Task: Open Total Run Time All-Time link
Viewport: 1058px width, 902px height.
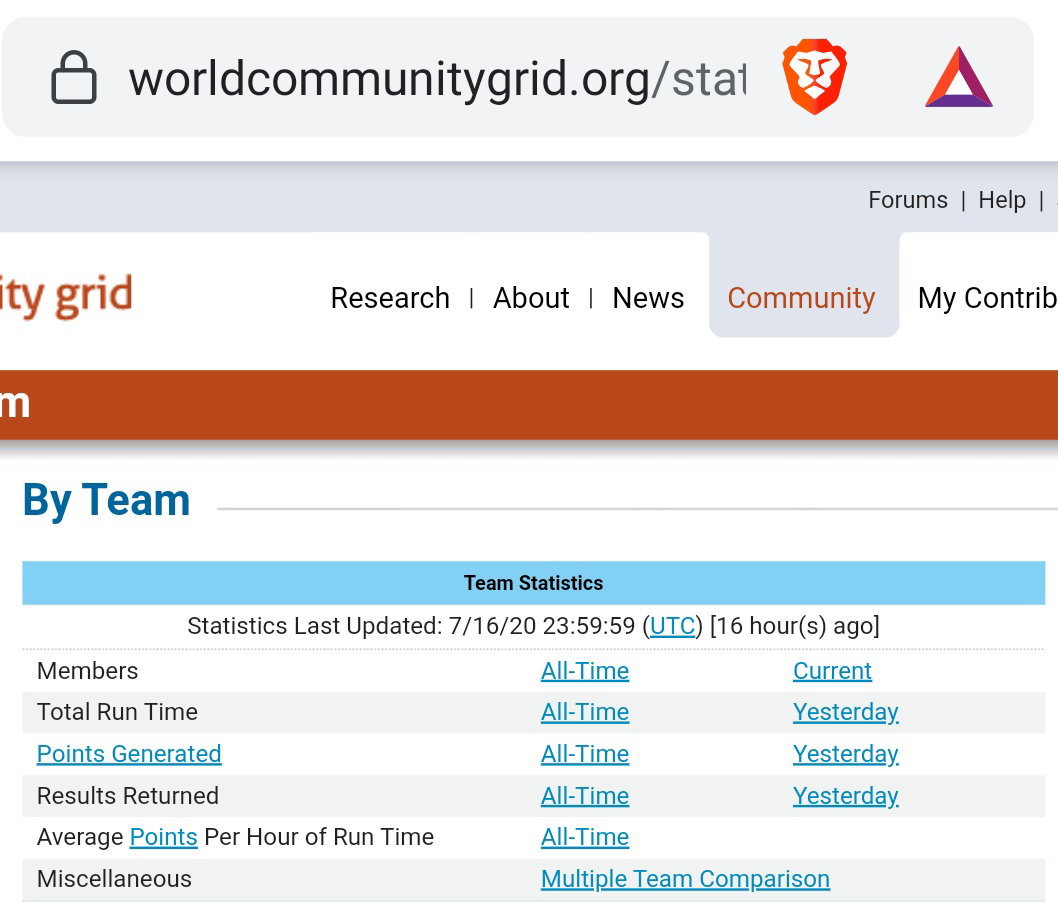Action: point(585,712)
